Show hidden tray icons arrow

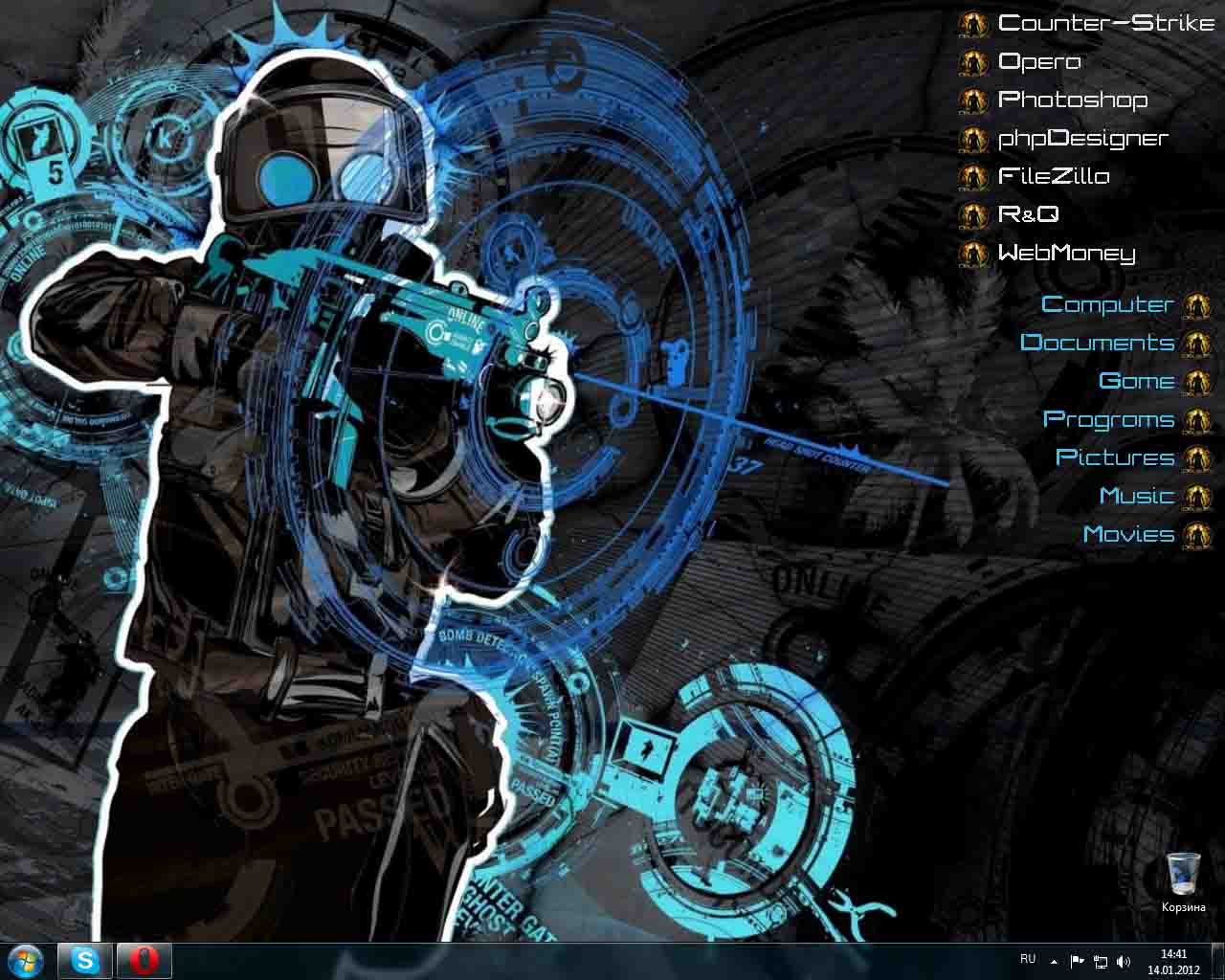(1054, 961)
